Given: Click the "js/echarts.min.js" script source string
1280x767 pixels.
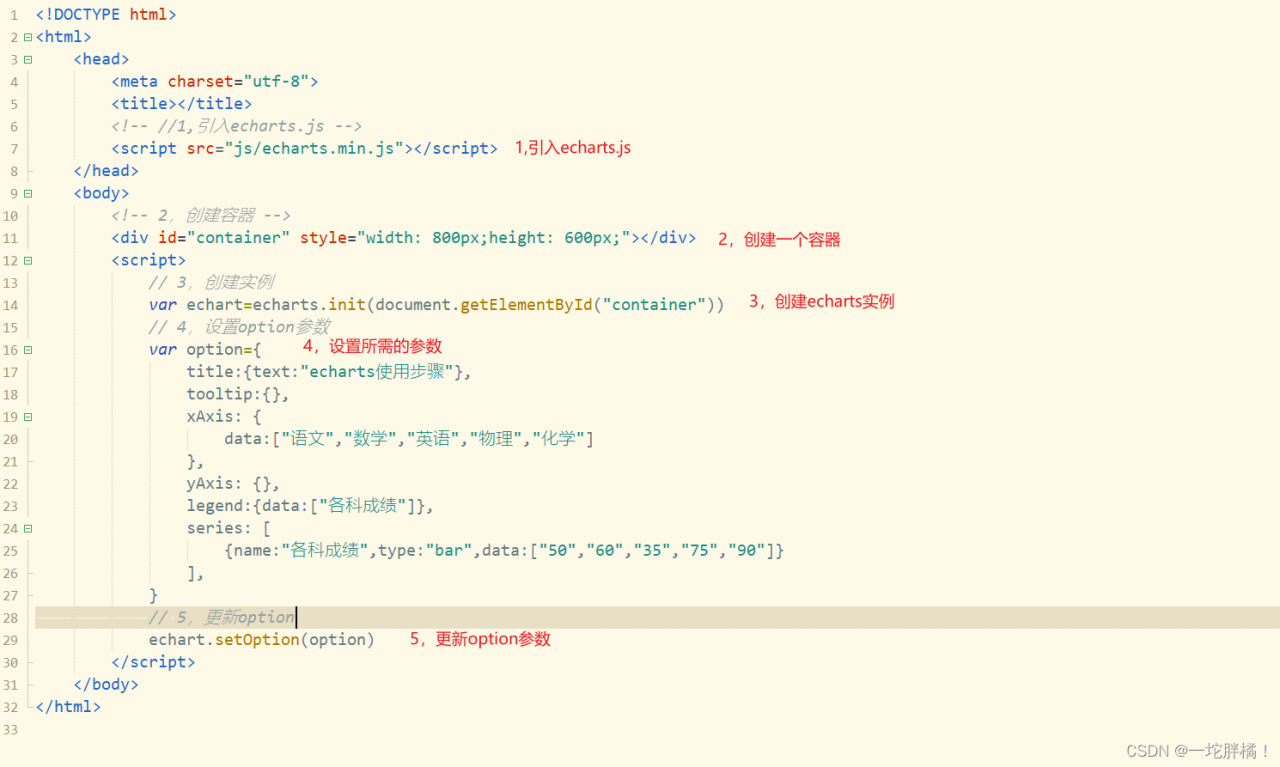Looking at the screenshot, I should click(313, 148).
